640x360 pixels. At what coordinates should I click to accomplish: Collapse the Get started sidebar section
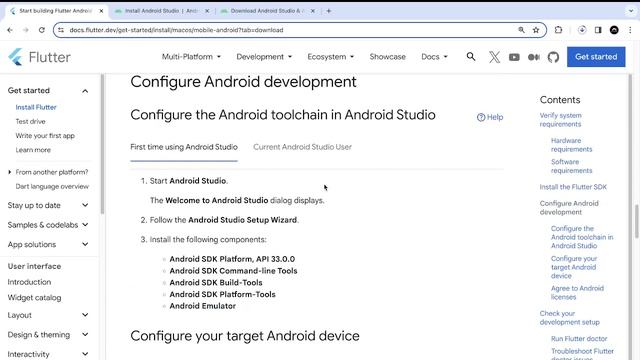(x=85, y=91)
